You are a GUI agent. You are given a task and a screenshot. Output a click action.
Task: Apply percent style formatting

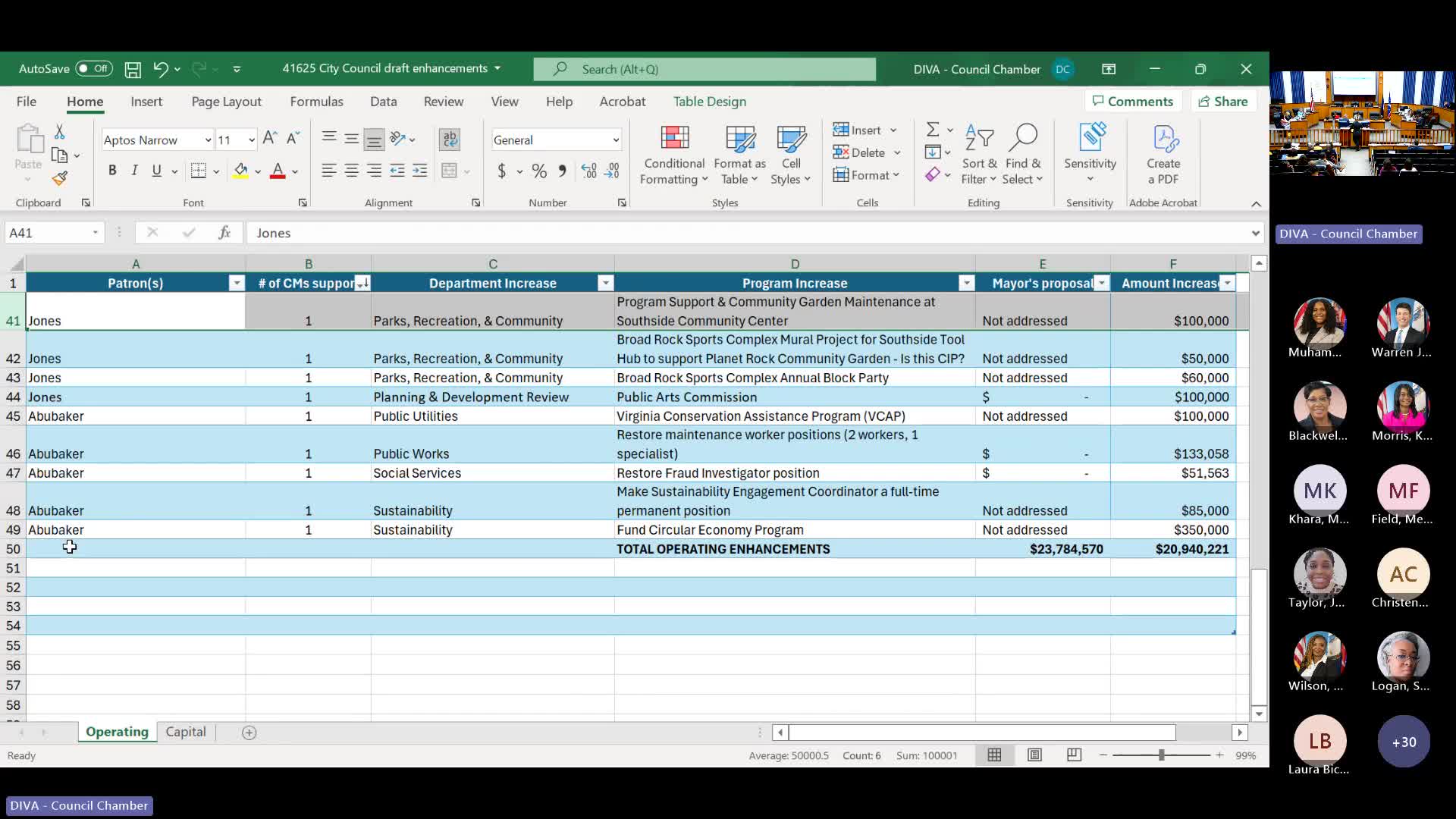[x=539, y=171]
